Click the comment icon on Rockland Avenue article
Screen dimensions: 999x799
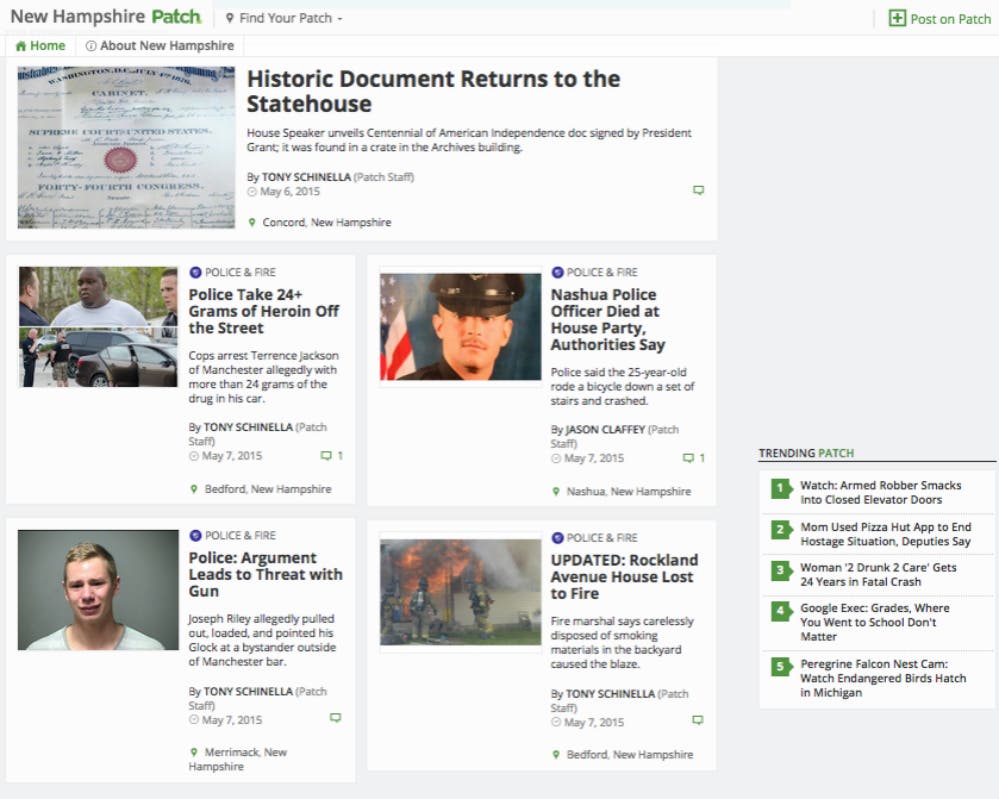698,720
